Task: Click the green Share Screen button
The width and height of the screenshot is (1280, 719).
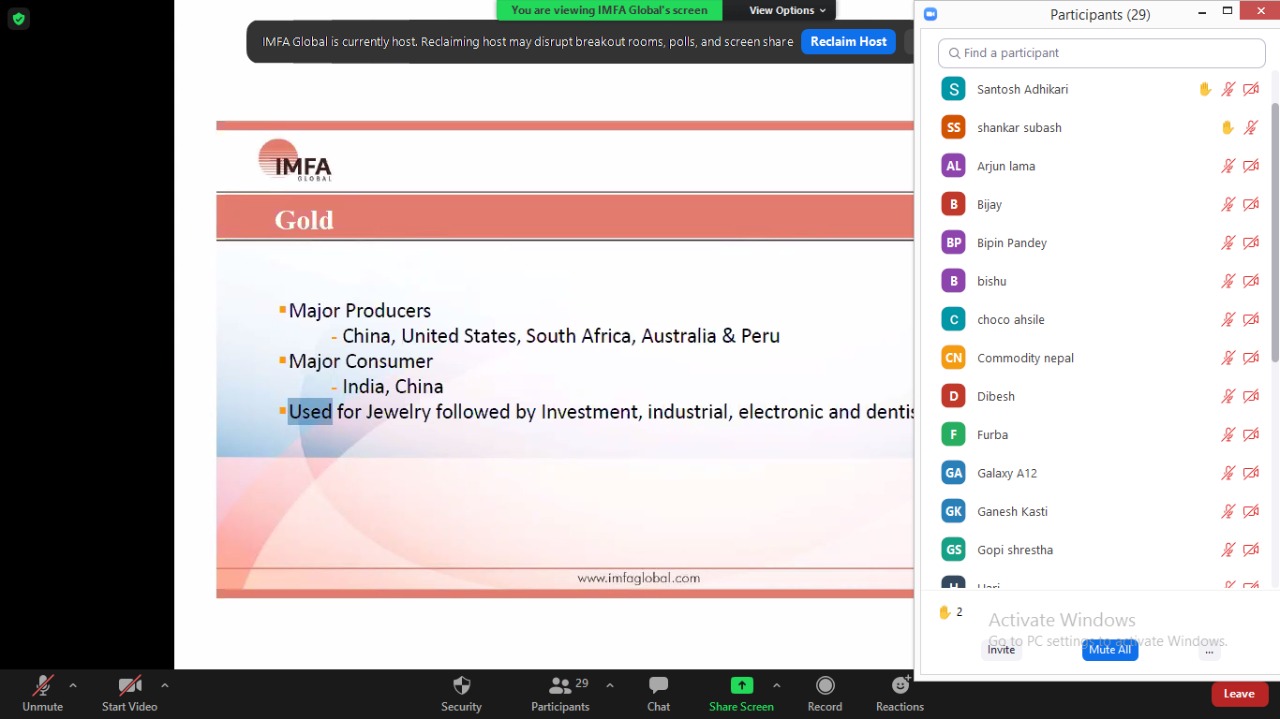Action: point(741,693)
